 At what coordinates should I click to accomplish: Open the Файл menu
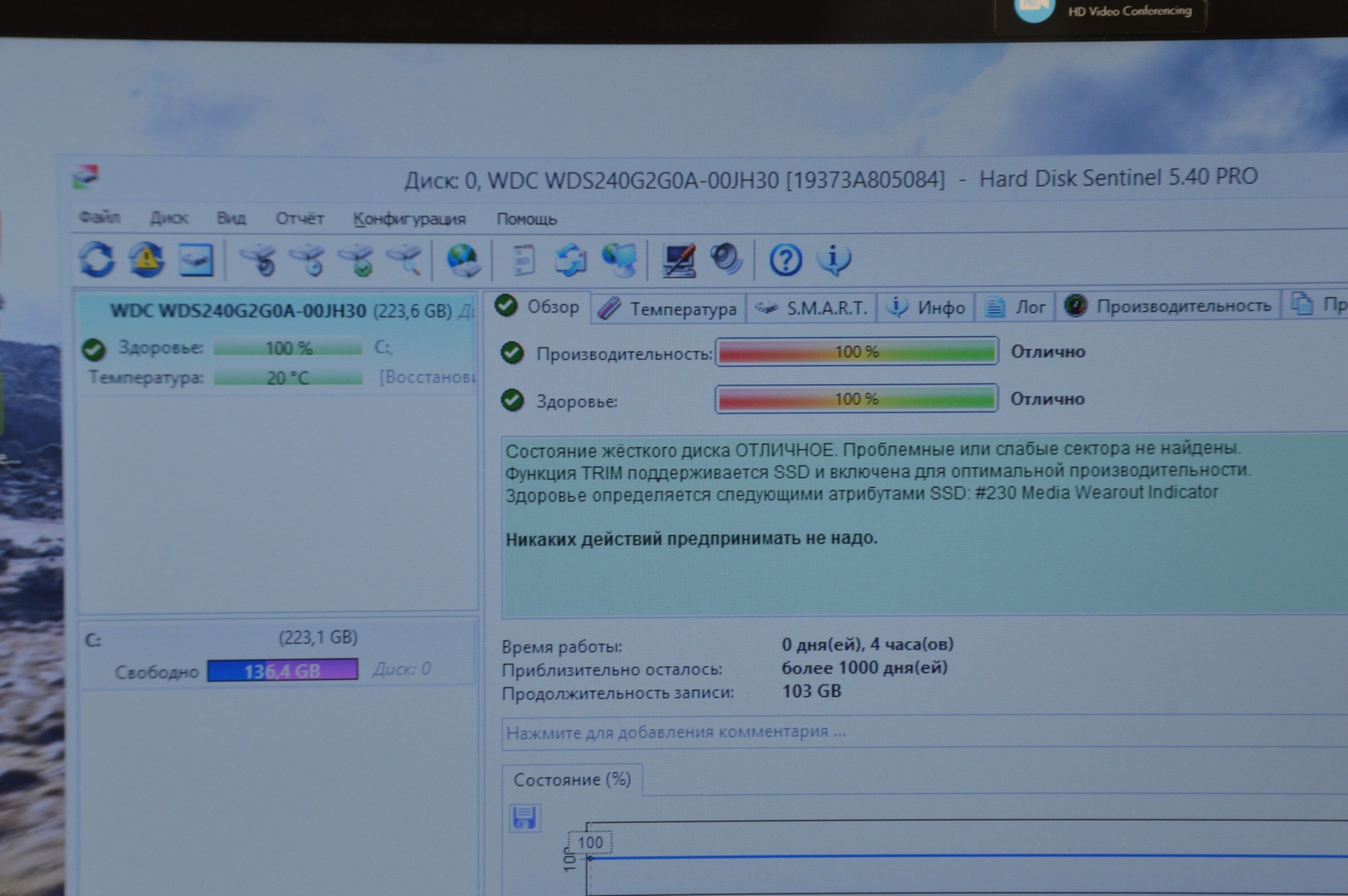[x=100, y=217]
